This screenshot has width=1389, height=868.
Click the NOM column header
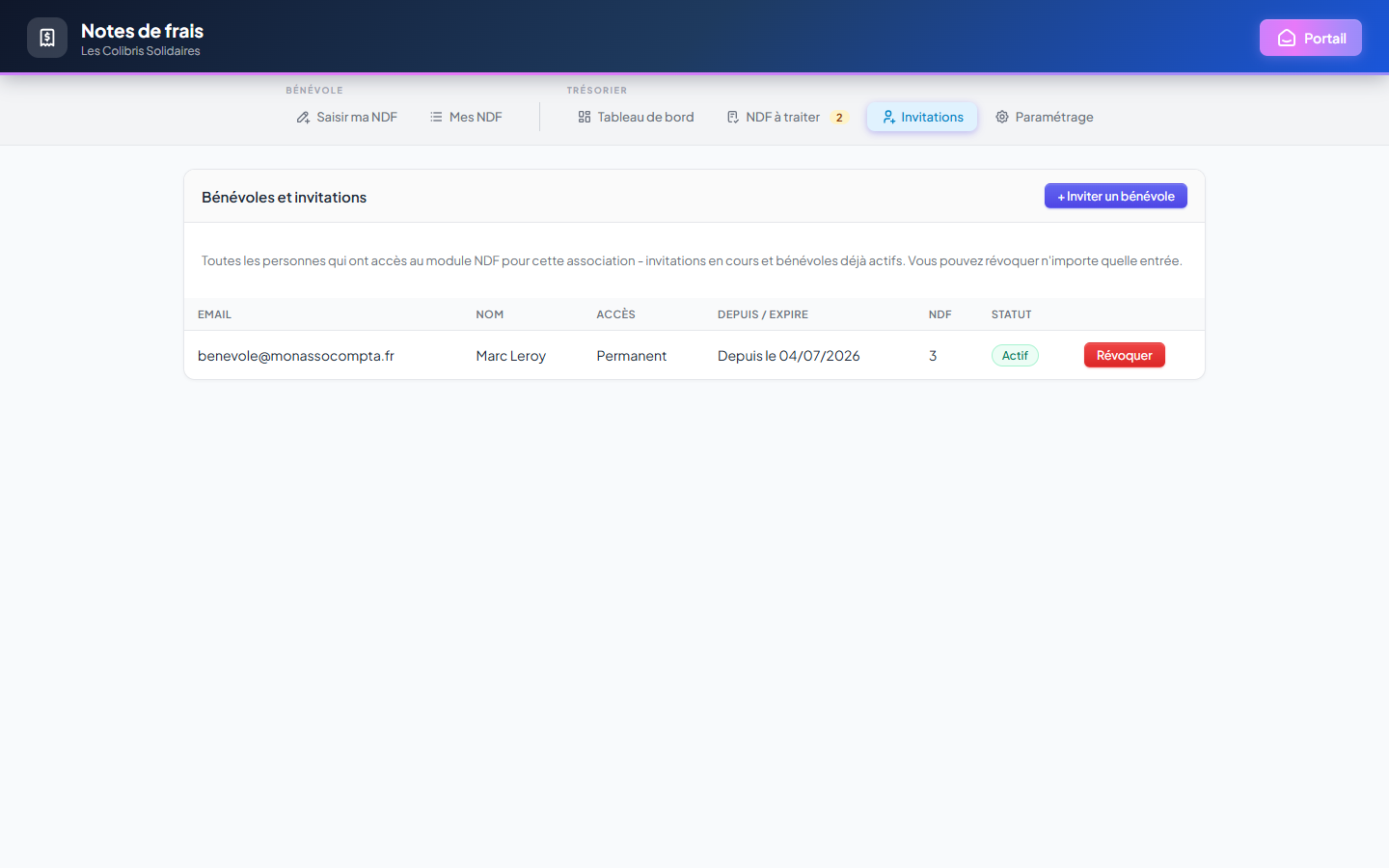pos(490,314)
